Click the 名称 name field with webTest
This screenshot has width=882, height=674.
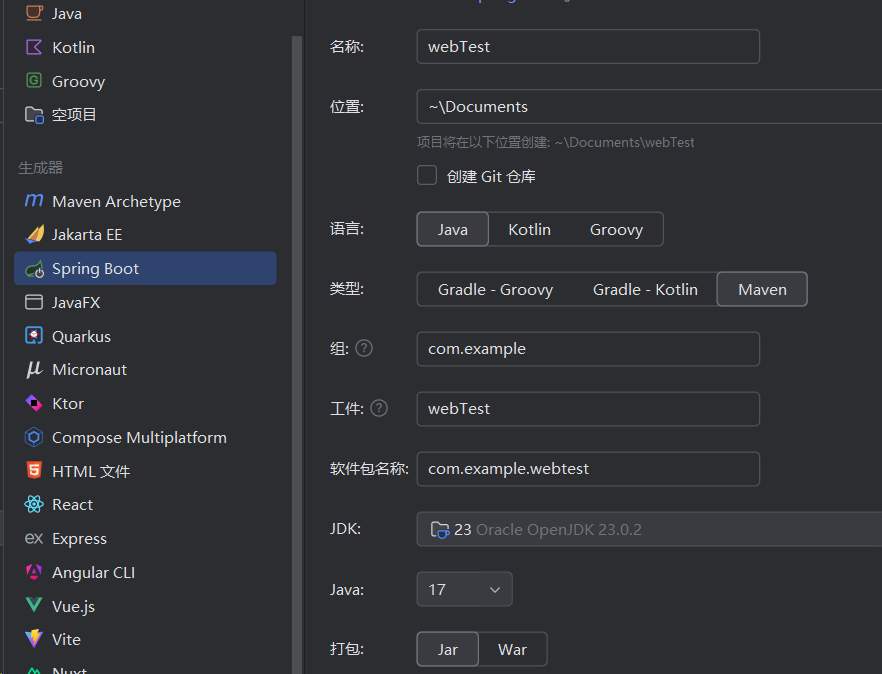(x=588, y=47)
